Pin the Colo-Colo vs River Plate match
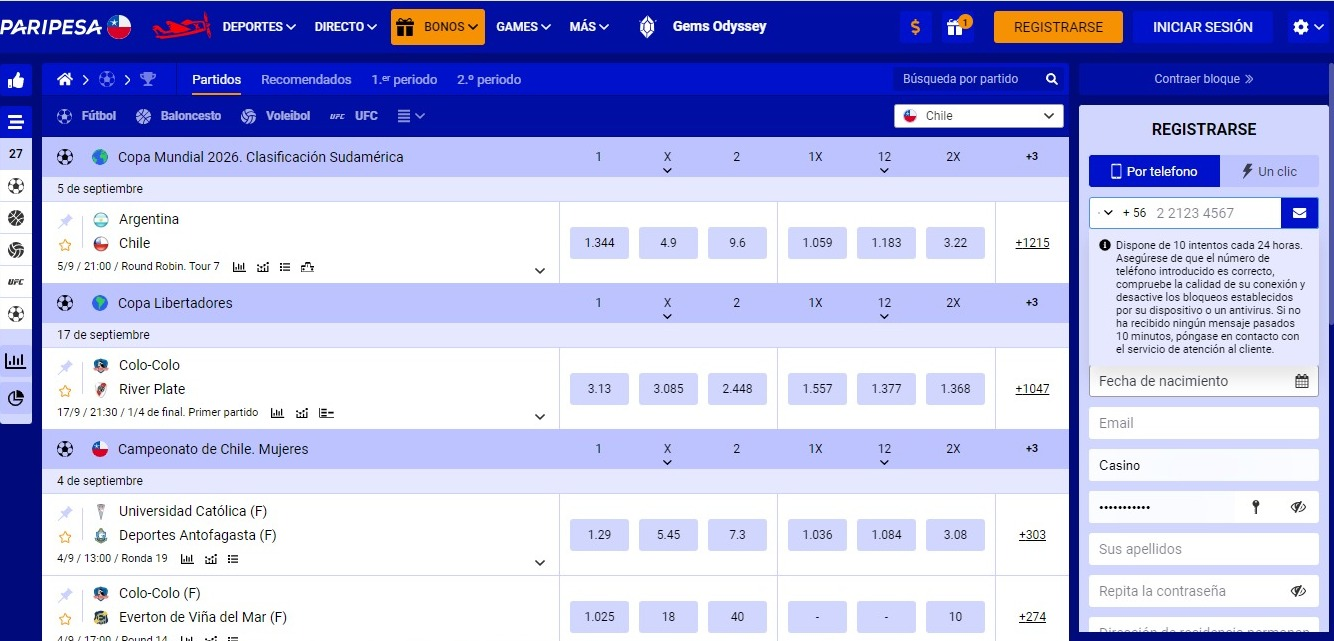The width and height of the screenshot is (1334, 641). click(65, 366)
